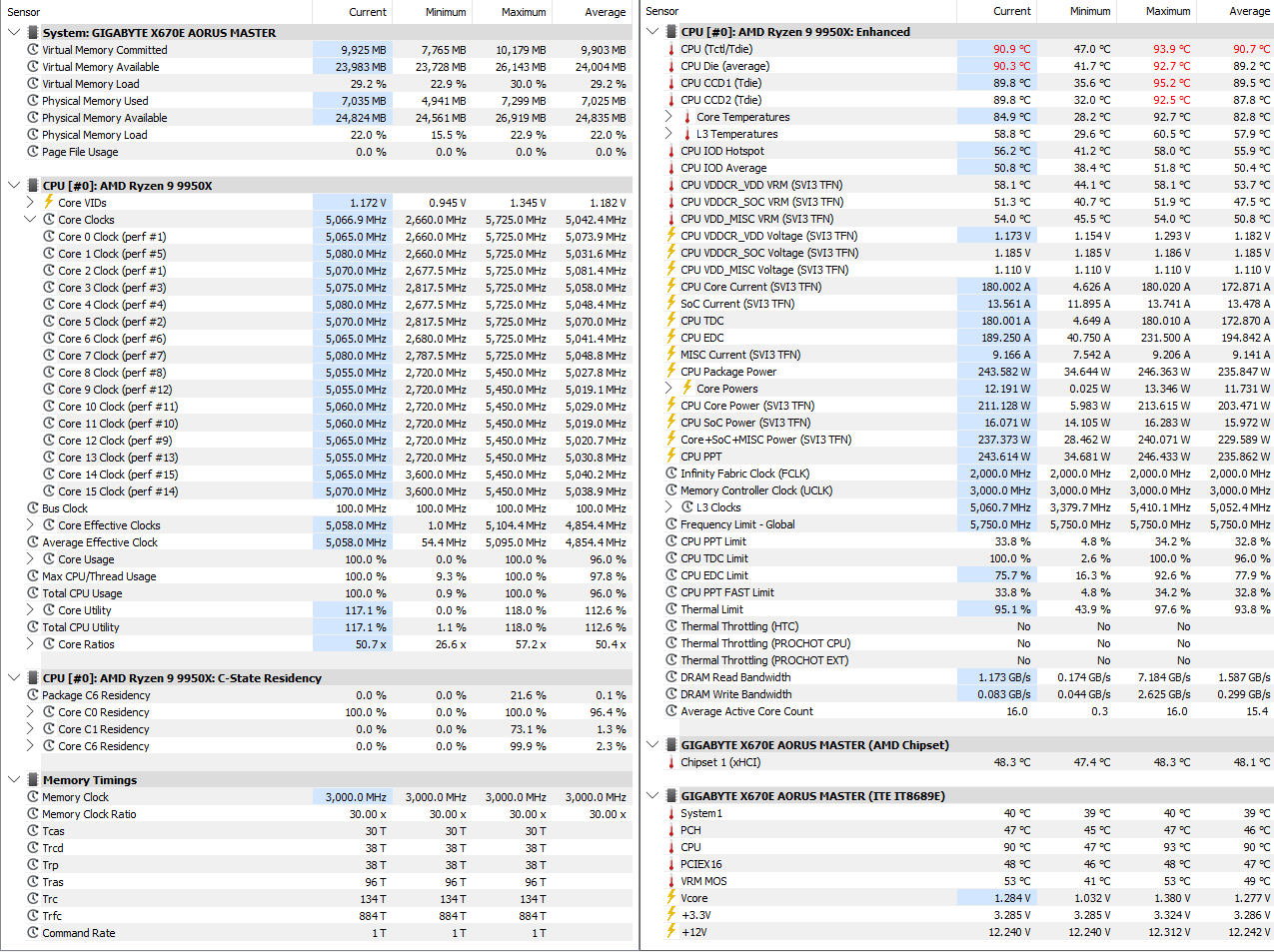Image resolution: width=1274 pixels, height=952 pixels.
Task: Click the chip icon for CPU C-State Residency
Action: pyautogui.click(x=33, y=677)
